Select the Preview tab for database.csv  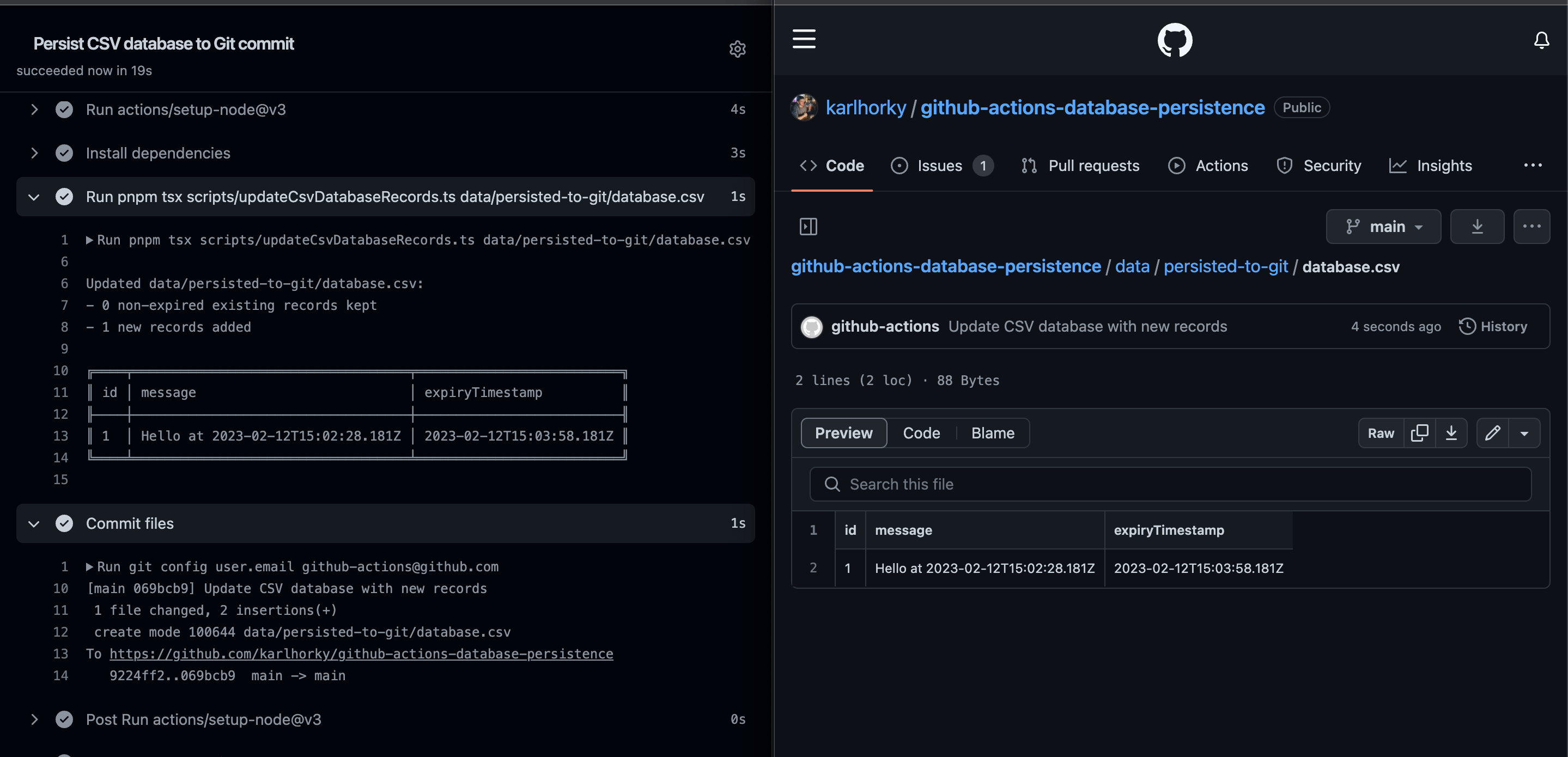point(843,432)
